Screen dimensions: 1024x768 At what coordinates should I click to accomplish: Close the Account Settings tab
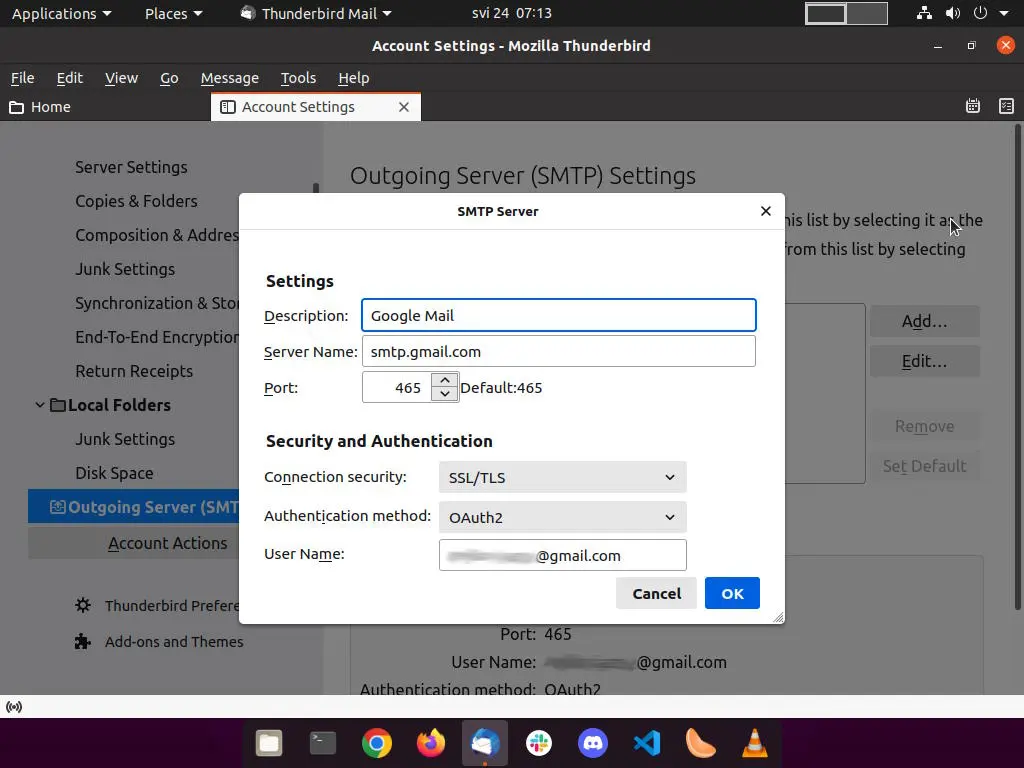[x=404, y=107]
